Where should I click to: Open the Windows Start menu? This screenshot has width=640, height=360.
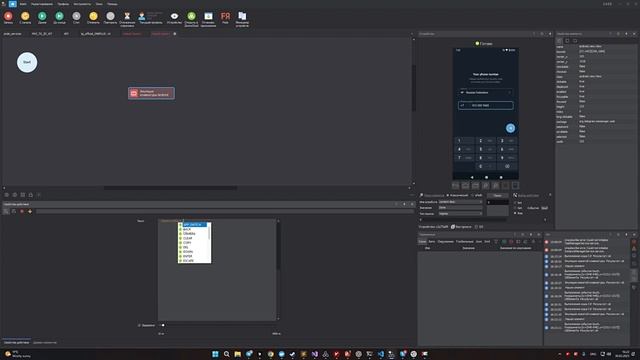click(215, 354)
